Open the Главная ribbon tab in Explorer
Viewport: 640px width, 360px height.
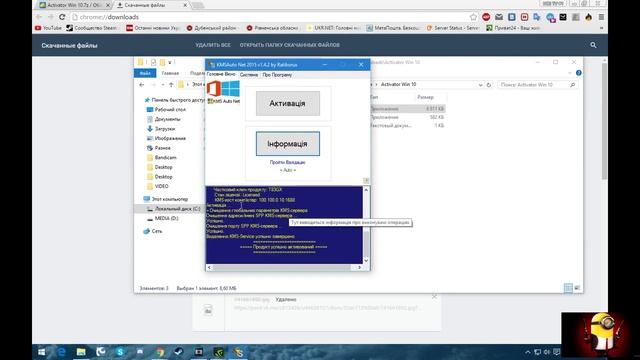click(170, 73)
